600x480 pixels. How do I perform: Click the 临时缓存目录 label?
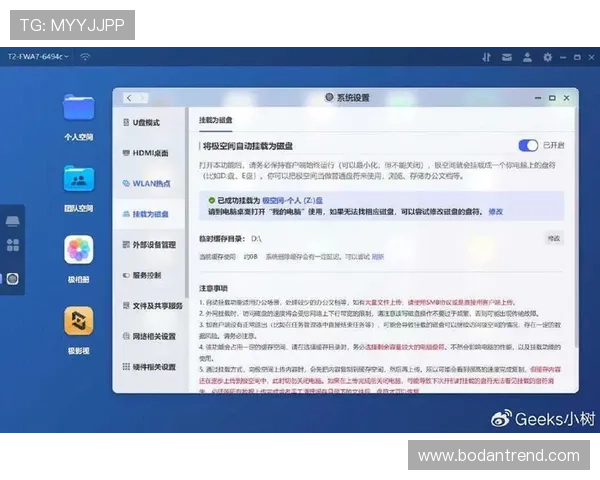(x=222, y=239)
